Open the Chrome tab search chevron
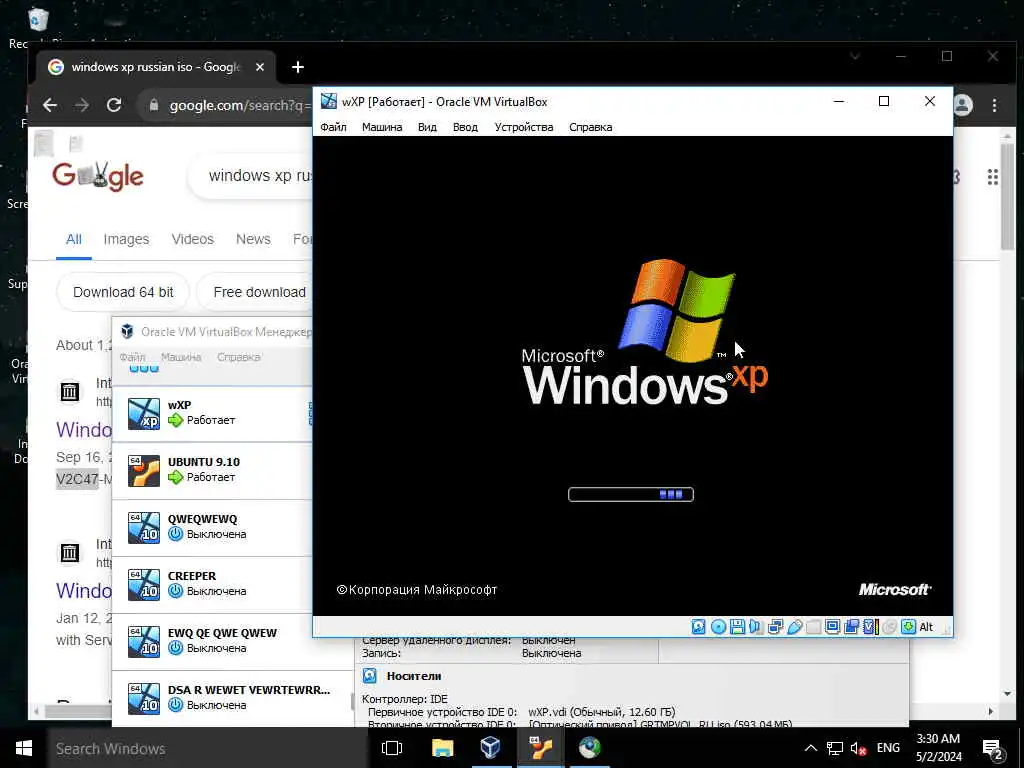The height and width of the screenshot is (768, 1024). coord(855,56)
